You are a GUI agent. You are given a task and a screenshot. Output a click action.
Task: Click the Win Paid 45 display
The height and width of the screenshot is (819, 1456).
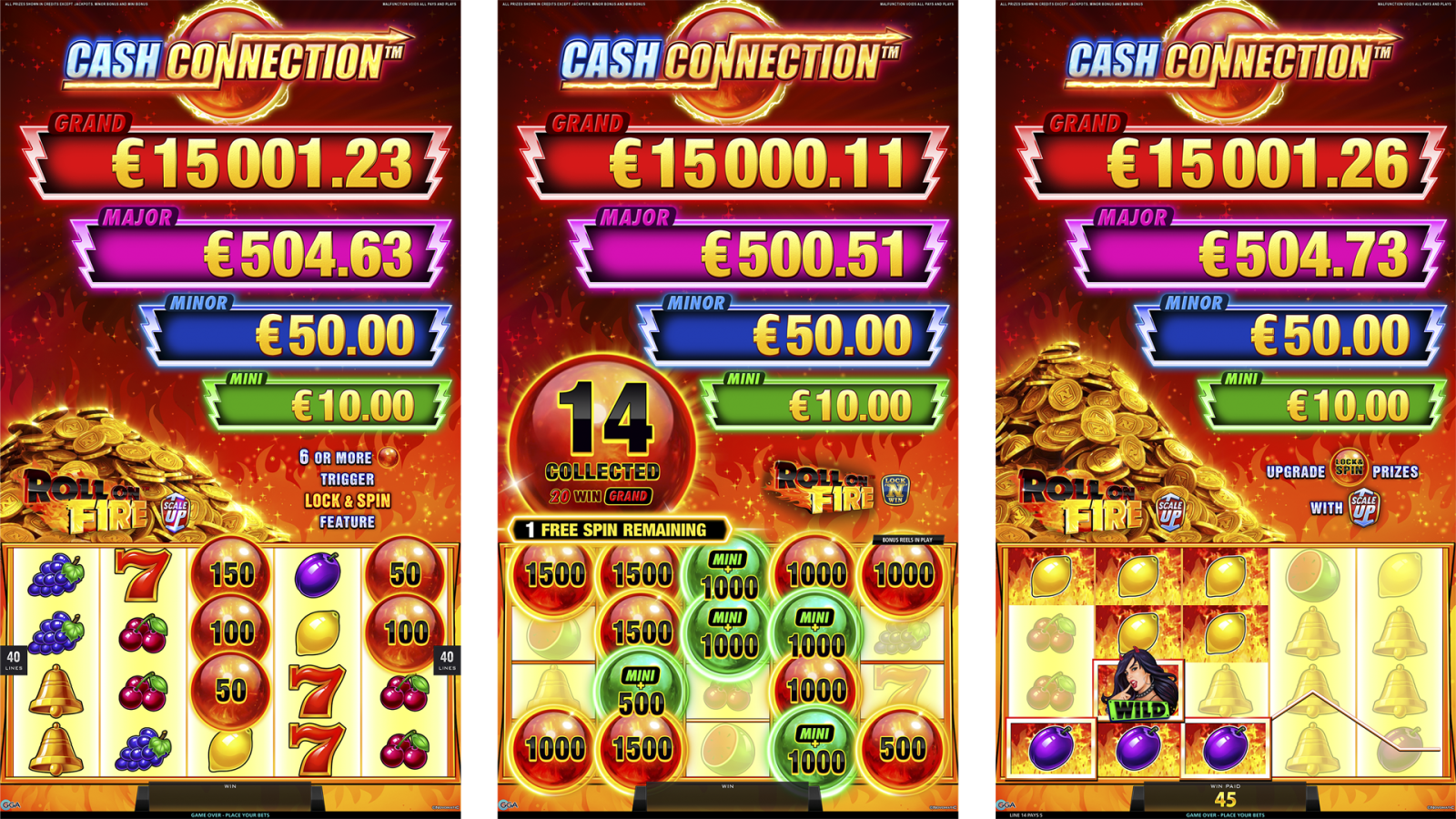(x=1226, y=795)
